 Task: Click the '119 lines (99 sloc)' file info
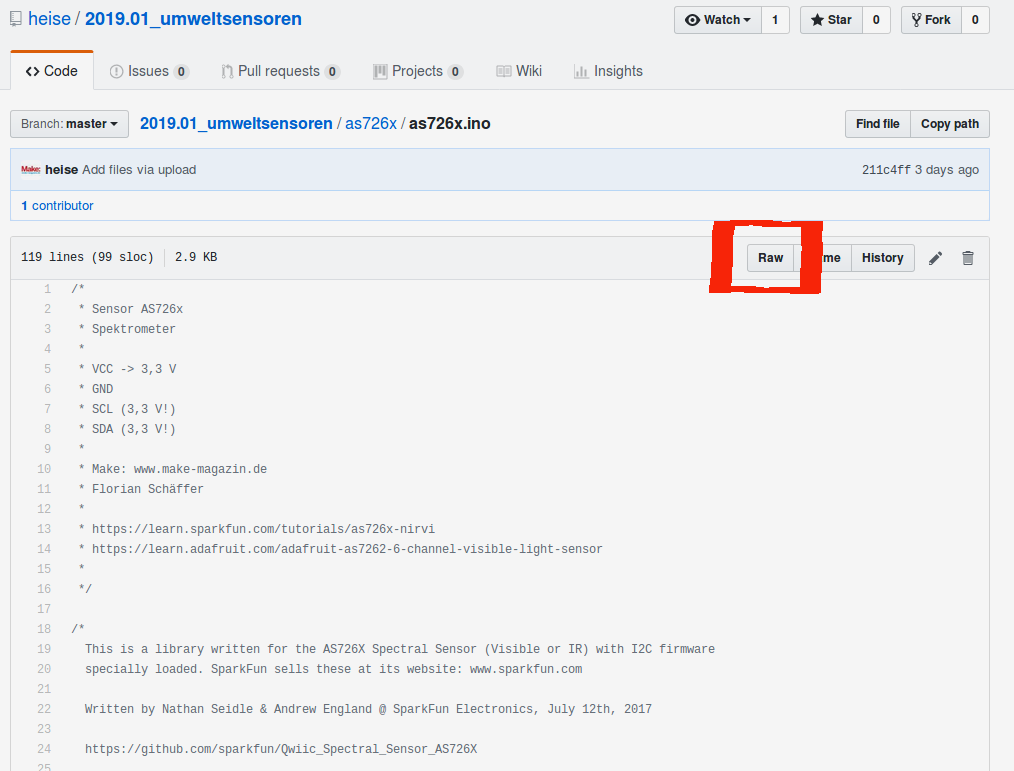pyautogui.click(x=87, y=257)
